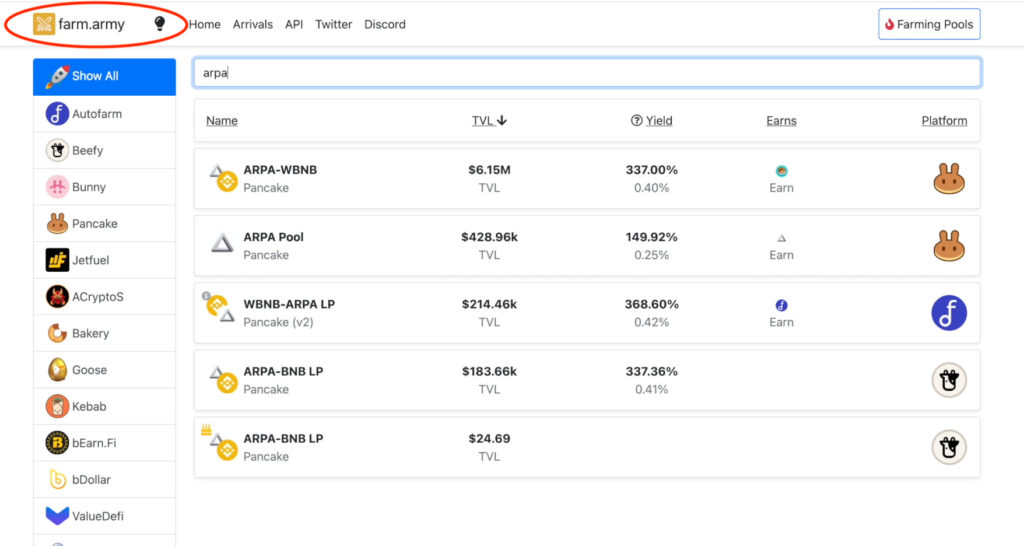Sort the table by Name column

(222, 121)
